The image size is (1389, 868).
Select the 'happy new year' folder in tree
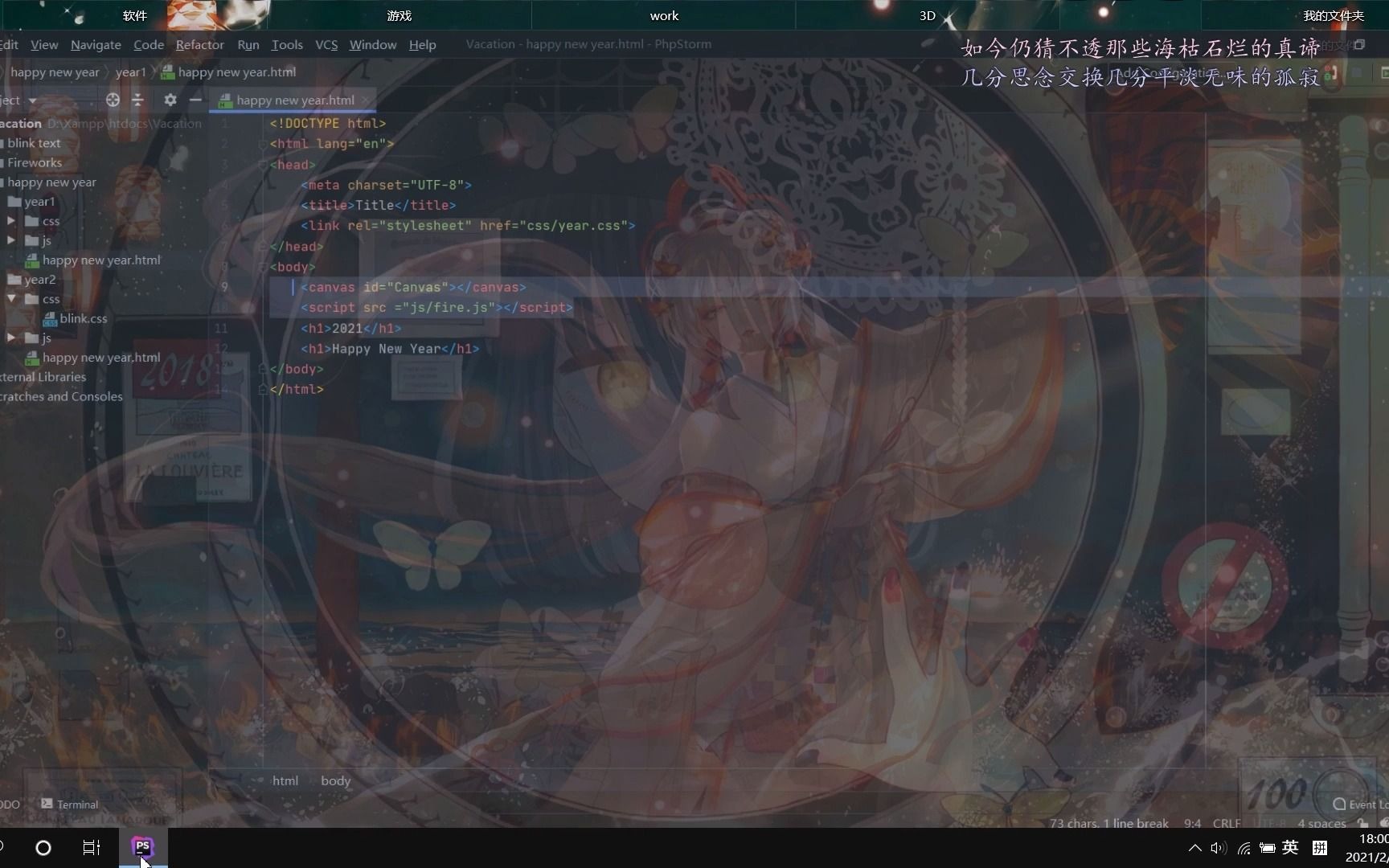click(51, 182)
